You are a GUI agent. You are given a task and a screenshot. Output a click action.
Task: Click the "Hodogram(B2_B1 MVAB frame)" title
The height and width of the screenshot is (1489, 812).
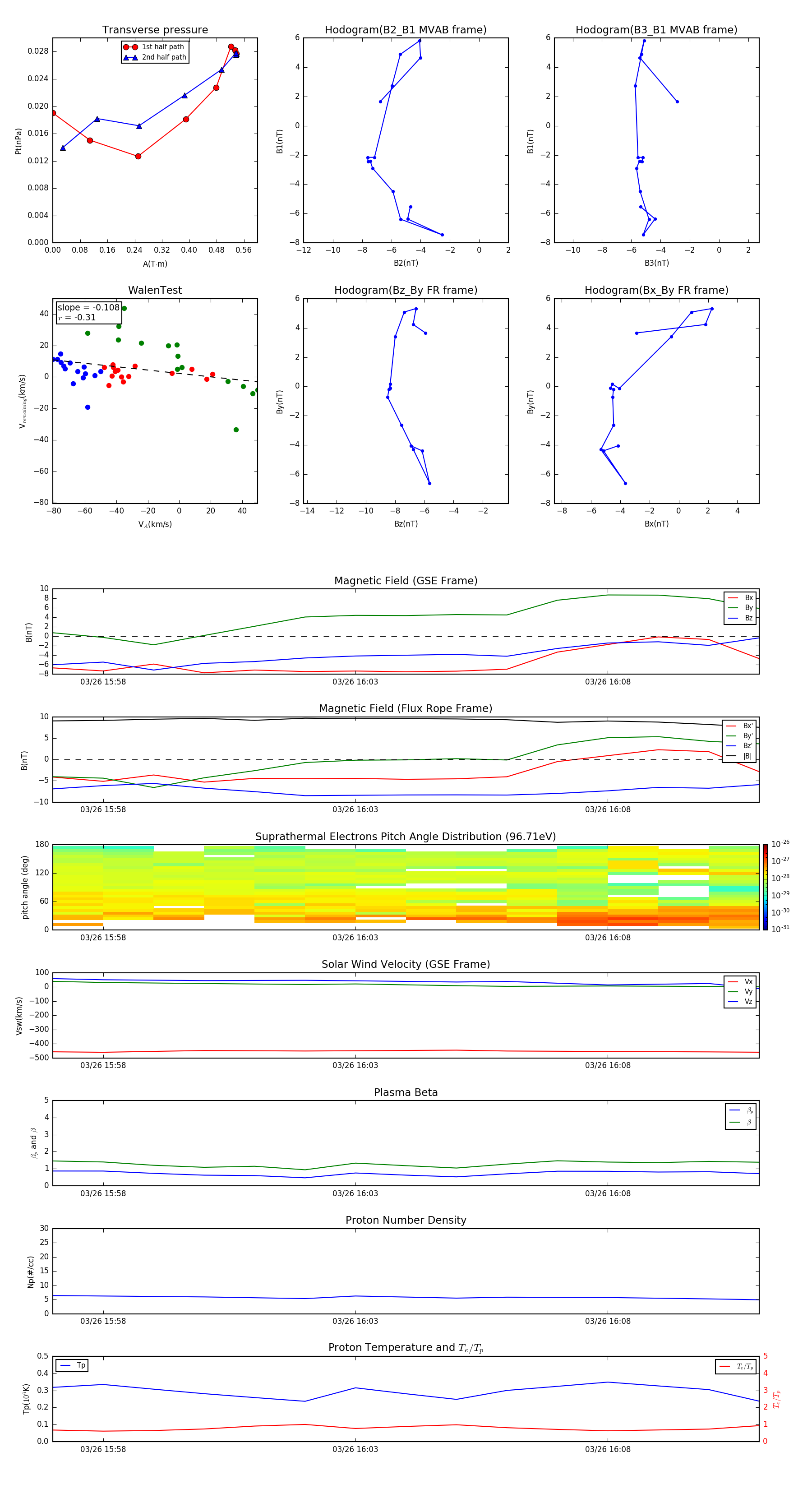(x=406, y=30)
